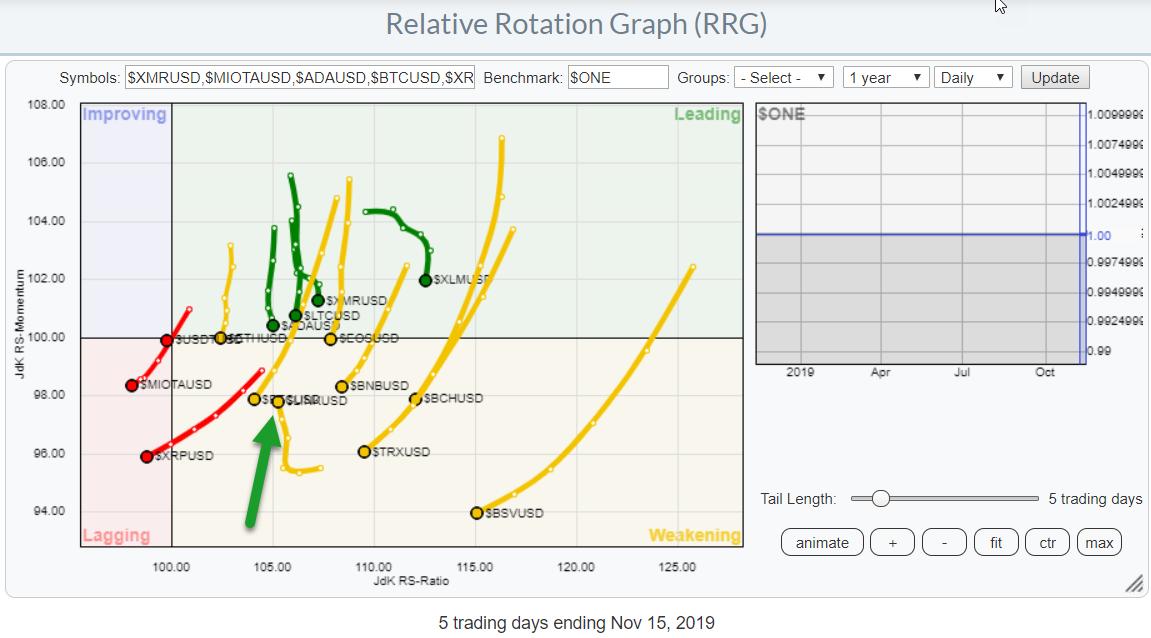Click the $TRXUSD yellow data point
Image resolution: width=1151 pixels, height=638 pixels.
tap(364, 452)
